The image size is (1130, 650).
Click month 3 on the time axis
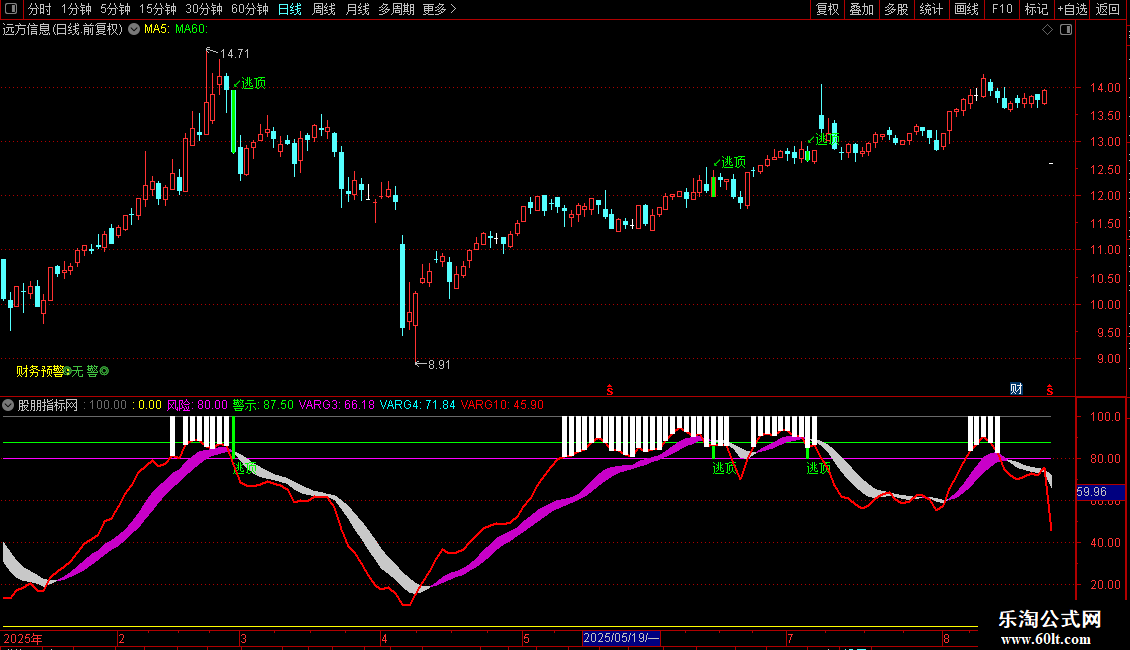tap(244, 638)
